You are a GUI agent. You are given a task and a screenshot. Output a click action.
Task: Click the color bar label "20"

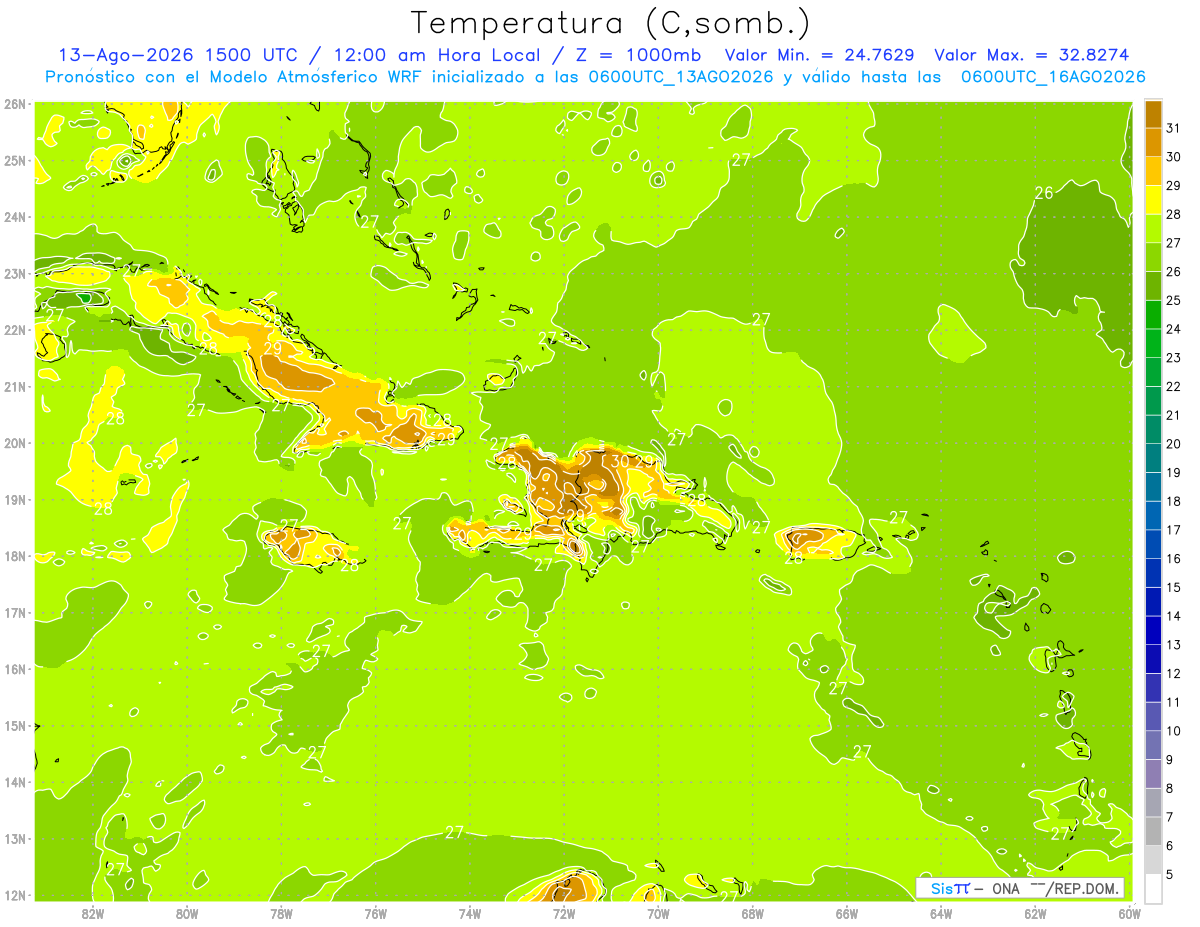(x=1173, y=444)
